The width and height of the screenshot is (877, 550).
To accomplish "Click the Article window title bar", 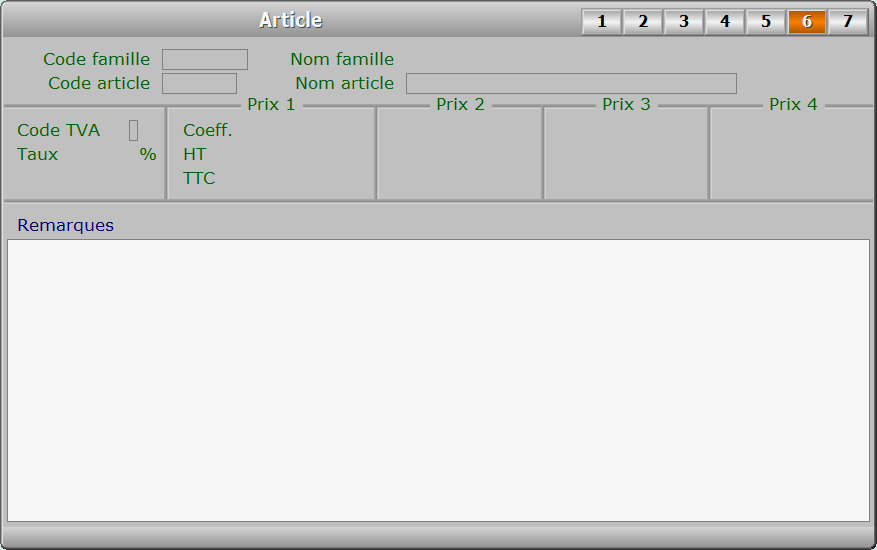I will pos(291,20).
